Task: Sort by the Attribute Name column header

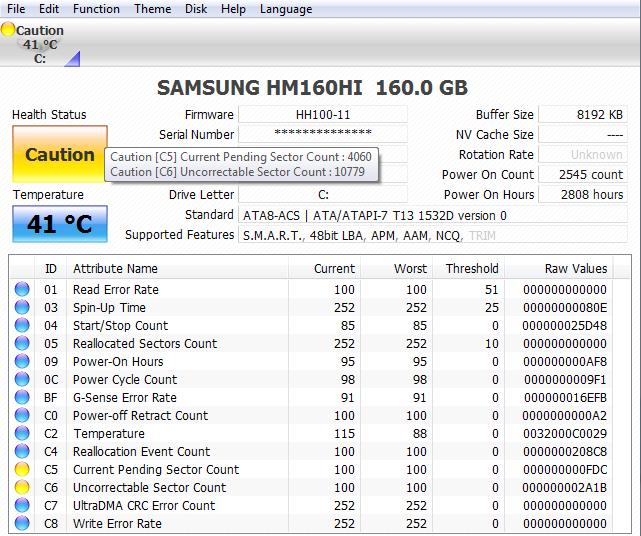Action: (177, 269)
